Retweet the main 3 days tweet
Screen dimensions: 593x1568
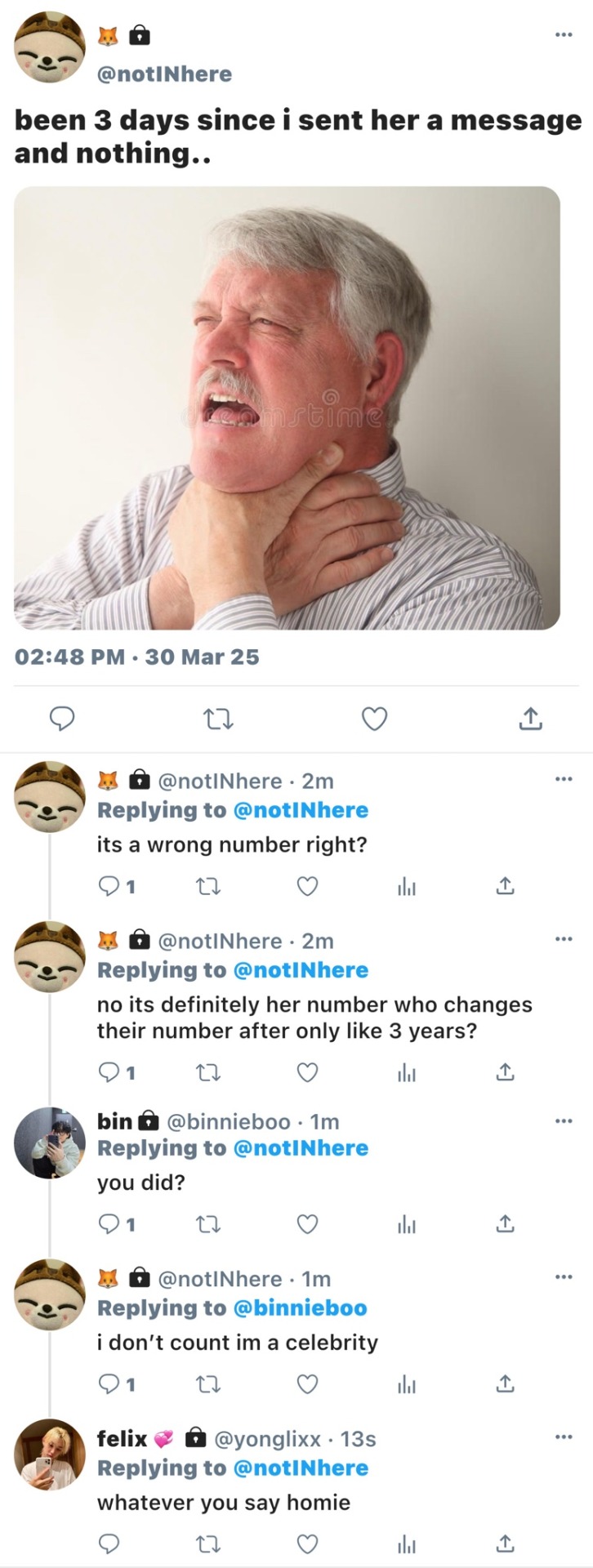[x=217, y=719]
